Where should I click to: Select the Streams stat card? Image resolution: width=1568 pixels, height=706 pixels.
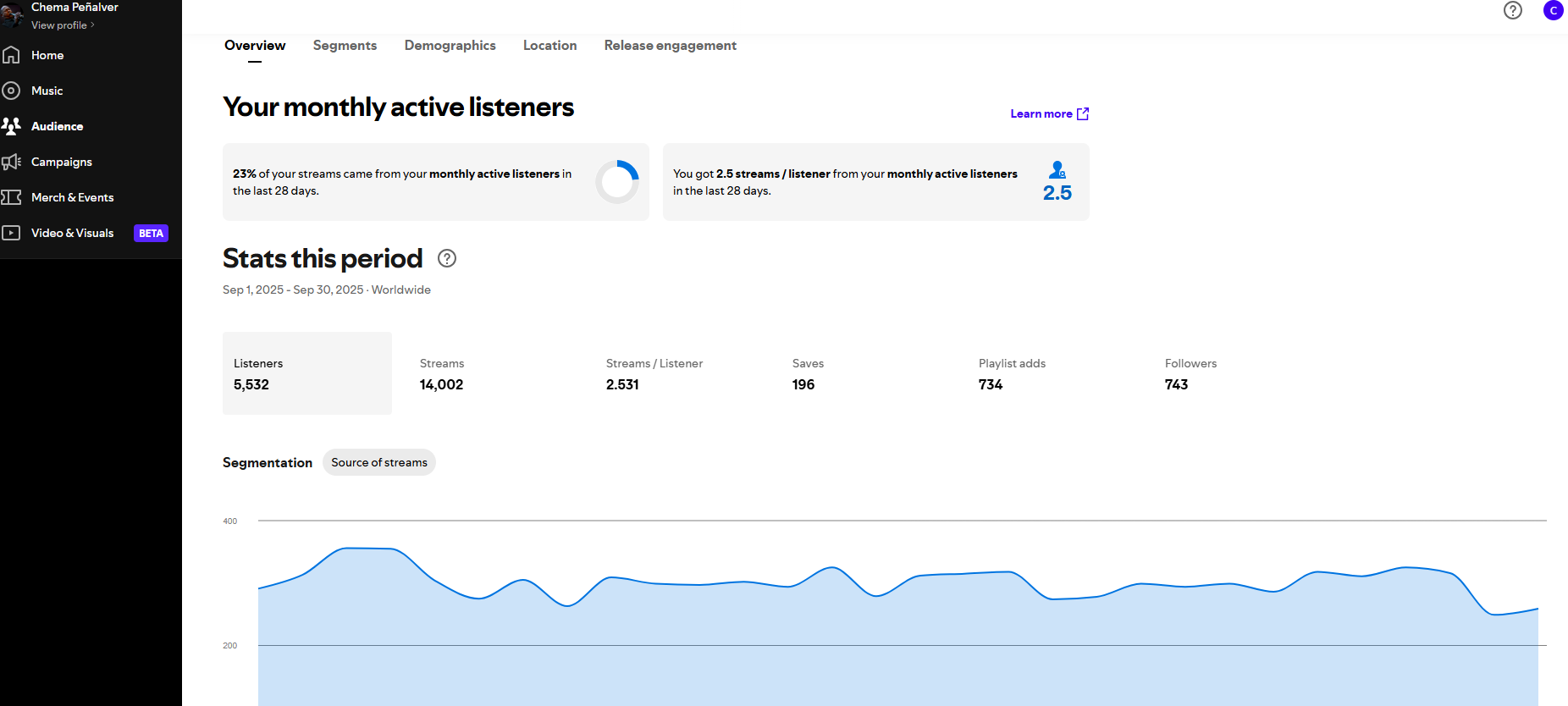(493, 373)
